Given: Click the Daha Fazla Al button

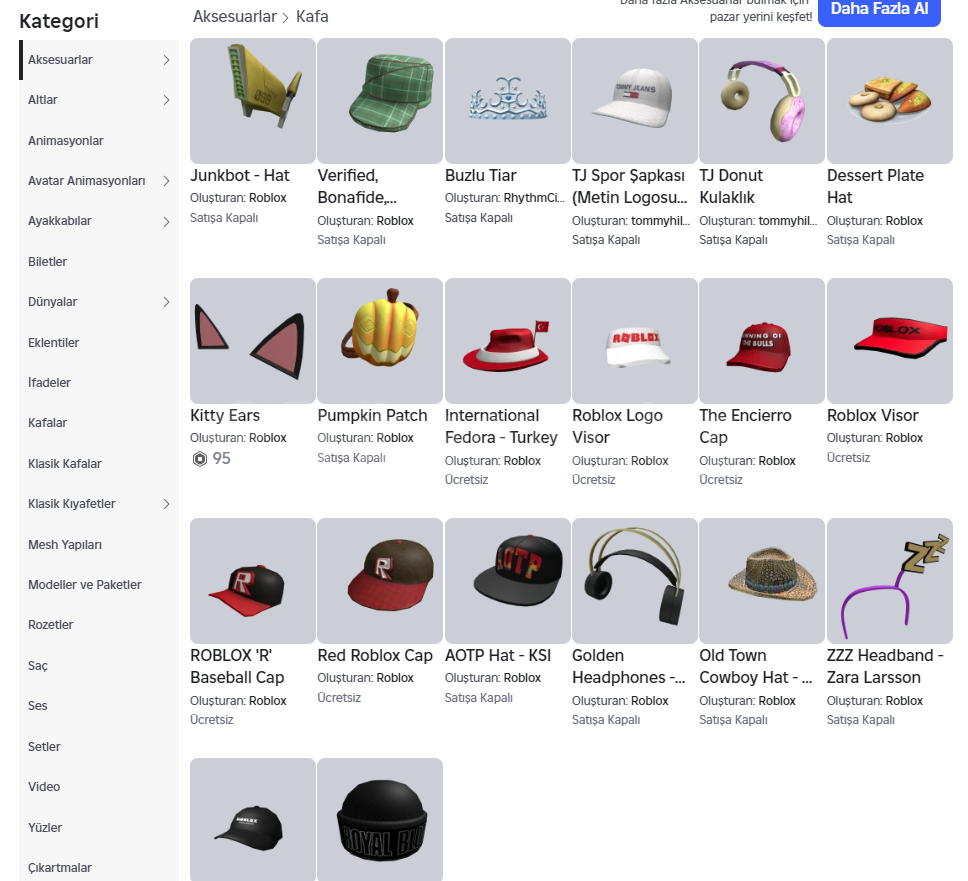Looking at the screenshot, I should pos(879,10).
